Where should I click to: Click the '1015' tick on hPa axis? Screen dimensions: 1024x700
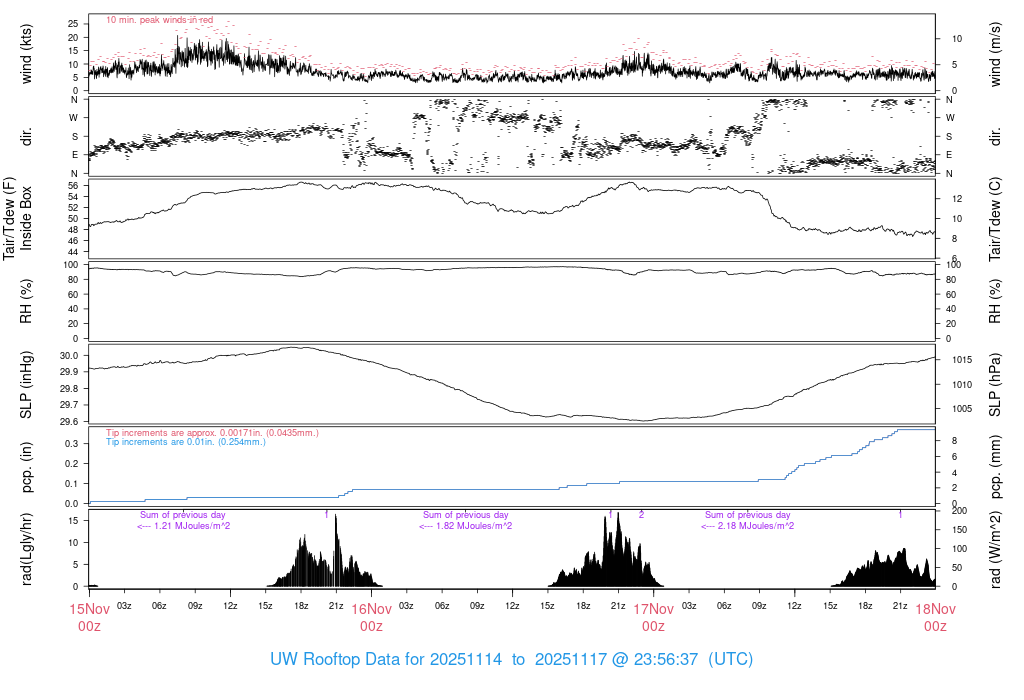coord(961,360)
